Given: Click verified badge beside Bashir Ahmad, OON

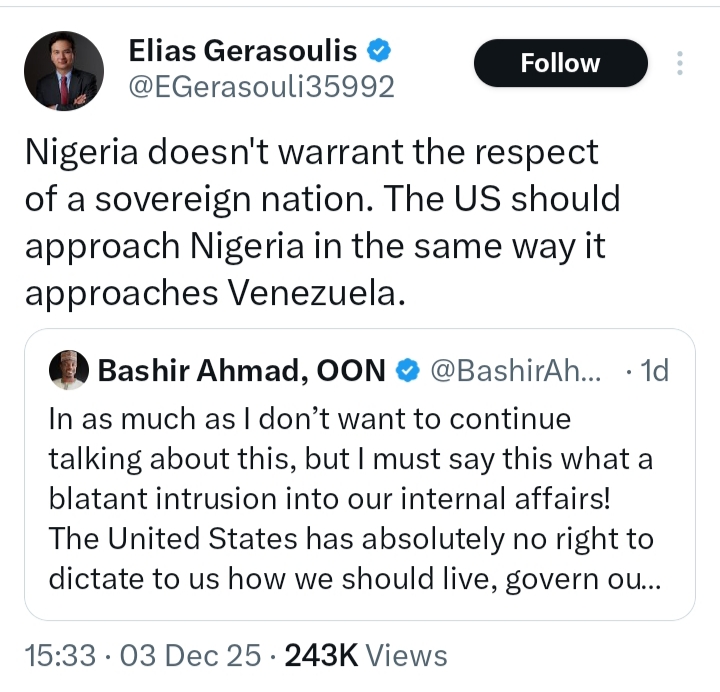Looking at the screenshot, I should [x=407, y=371].
